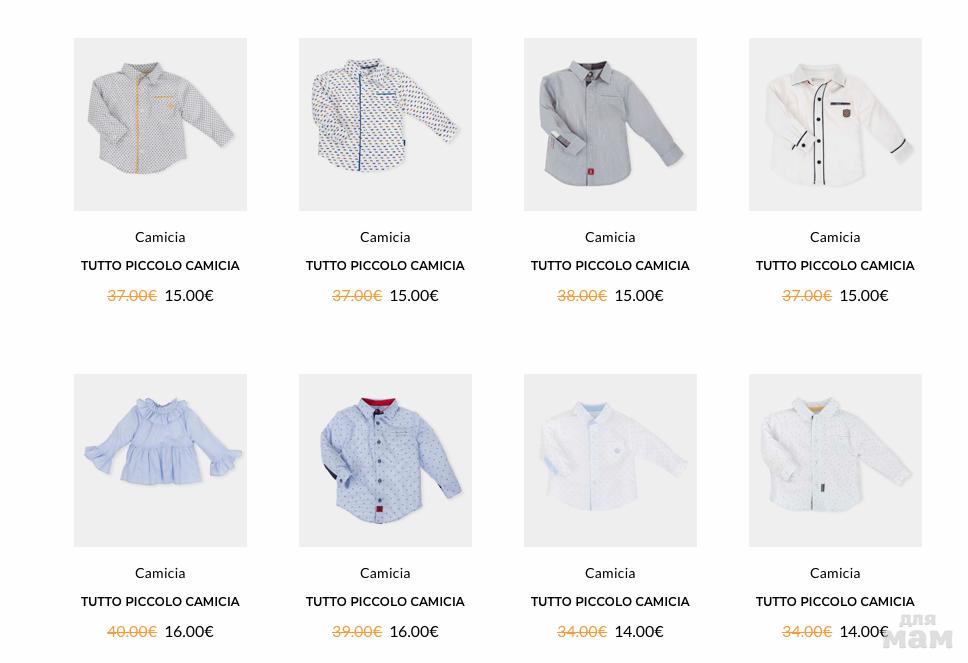968x663 pixels.
Task: Click the Camicia category under the ruffled blouse
Action: pyautogui.click(x=160, y=573)
